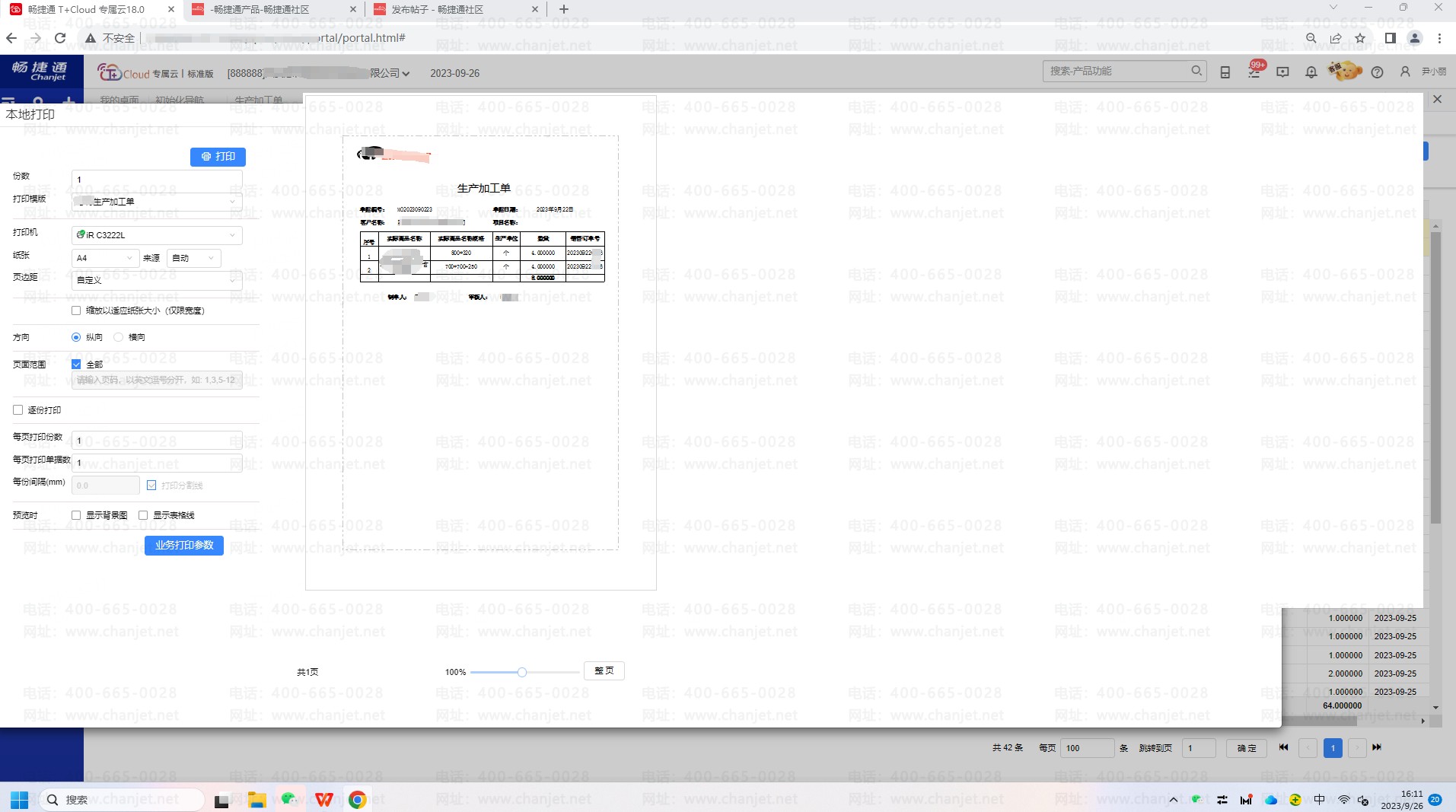Viewport: 1456px width, 812px height.
Task: Switch to the 发布帖子 browser tab
Action: pos(454,10)
